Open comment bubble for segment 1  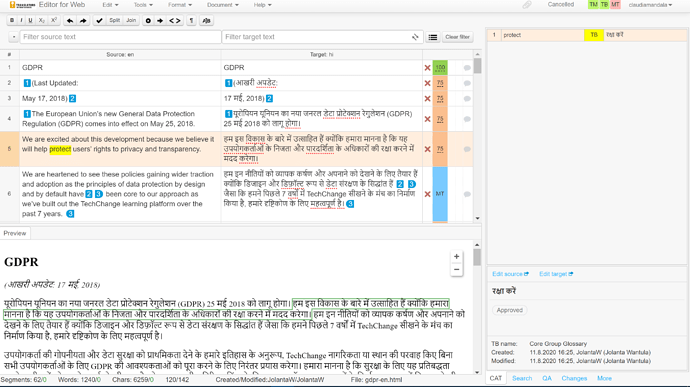tap(467, 68)
